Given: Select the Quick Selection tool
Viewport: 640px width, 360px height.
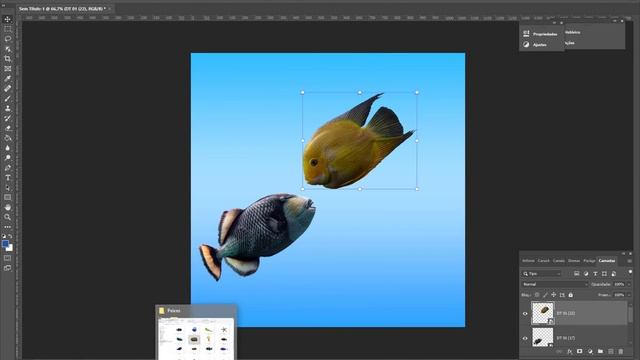Looking at the screenshot, I should [7, 49].
